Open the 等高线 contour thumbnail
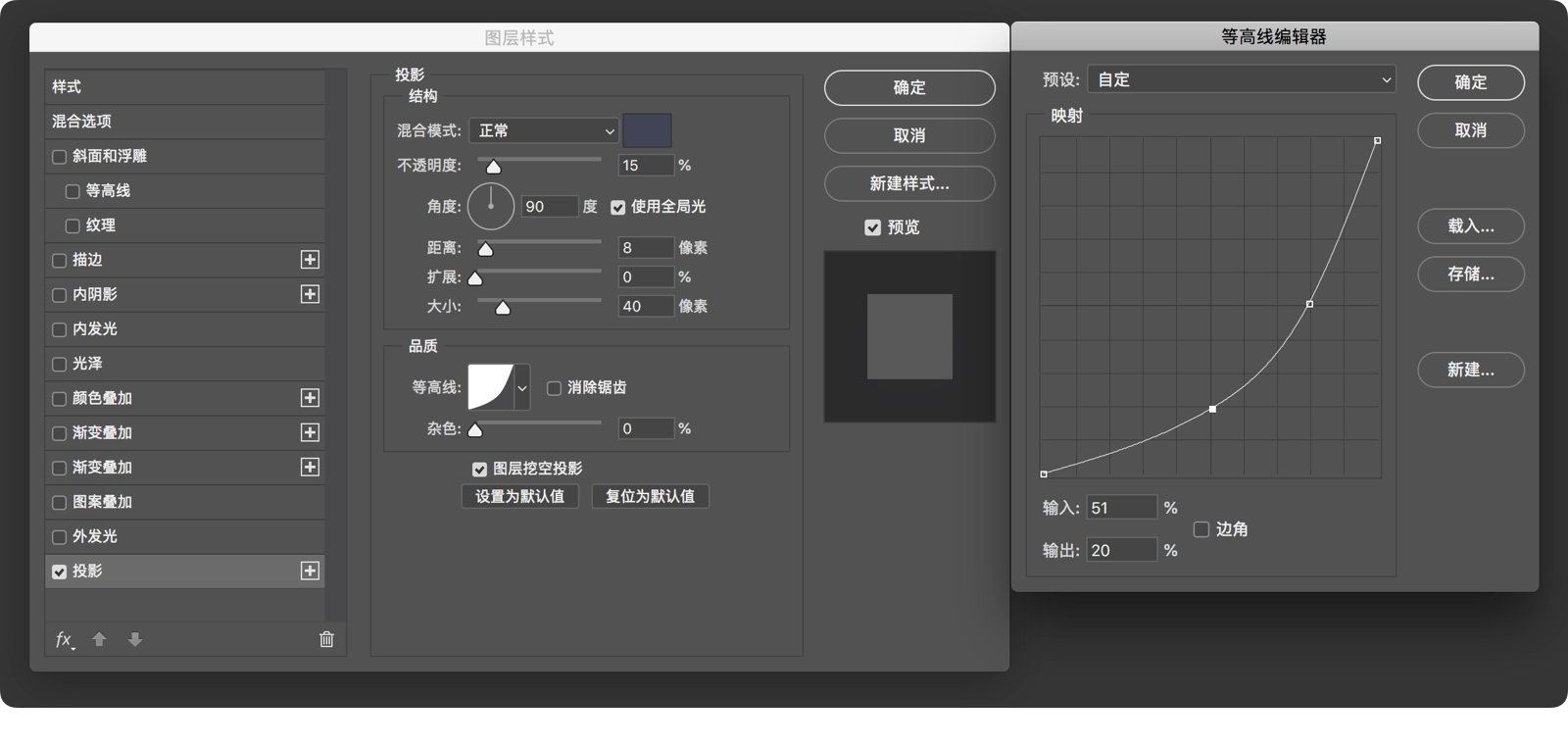Image resolution: width=1568 pixels, height=747 pixels. click(490, 387)
